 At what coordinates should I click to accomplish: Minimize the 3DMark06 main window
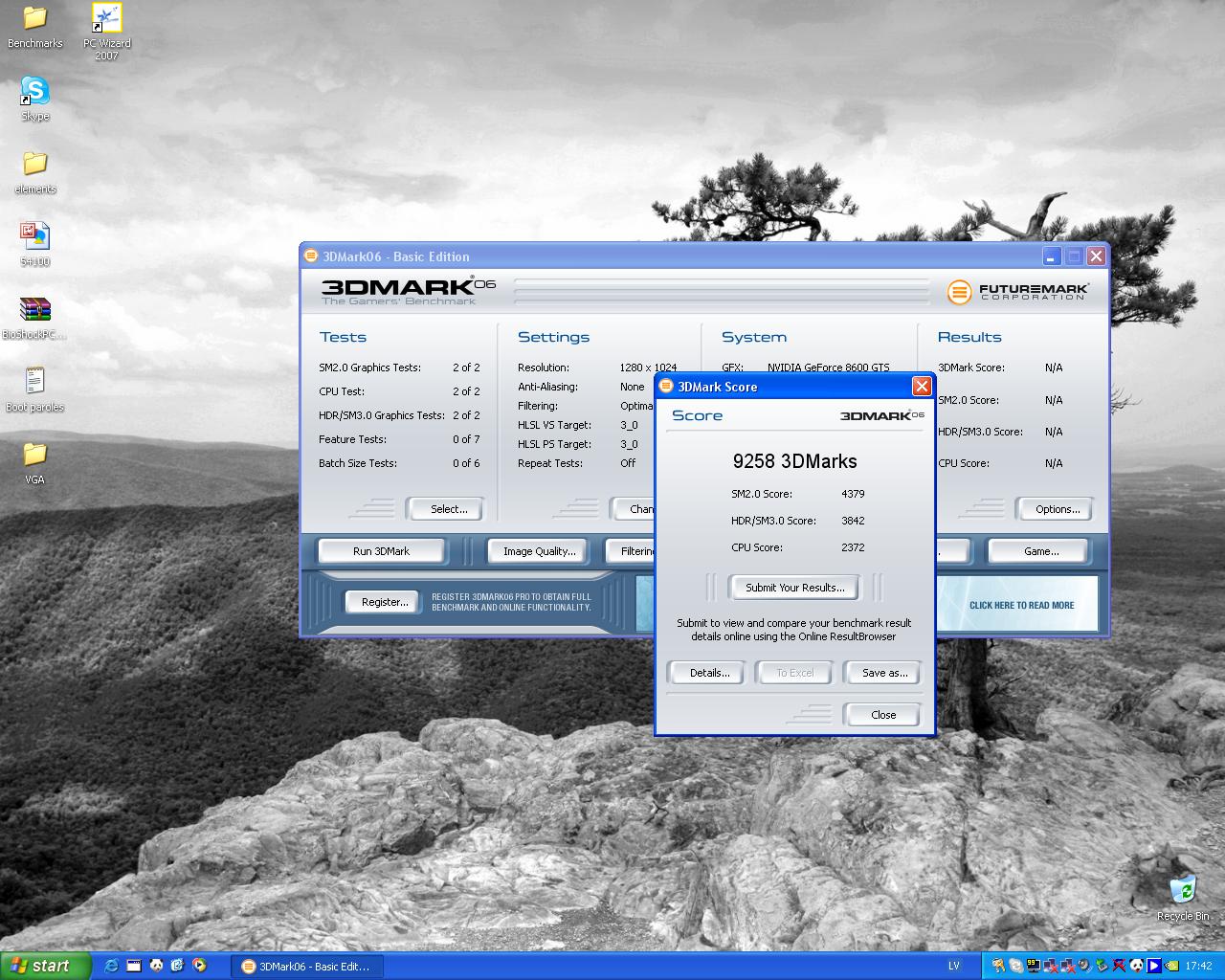click(1052, 256)
